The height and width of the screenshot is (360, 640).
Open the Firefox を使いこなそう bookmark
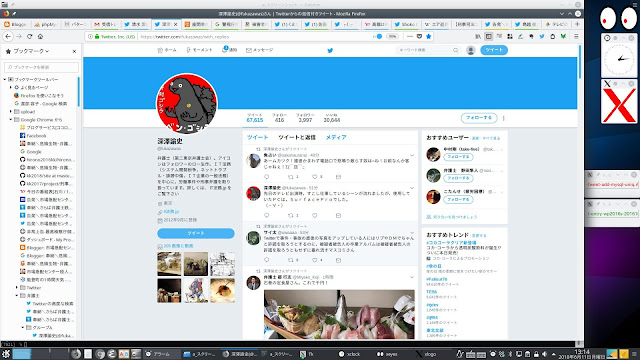39,96
